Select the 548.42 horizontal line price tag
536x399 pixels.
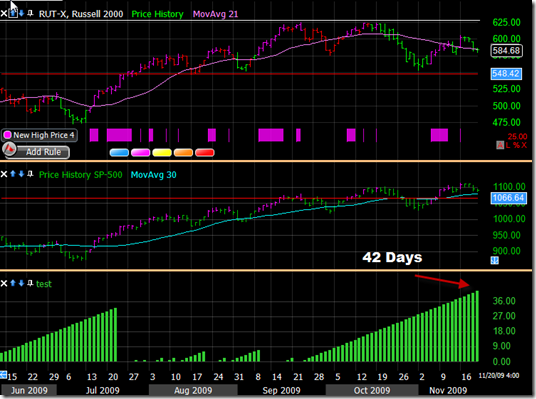(x=506, y=74)
